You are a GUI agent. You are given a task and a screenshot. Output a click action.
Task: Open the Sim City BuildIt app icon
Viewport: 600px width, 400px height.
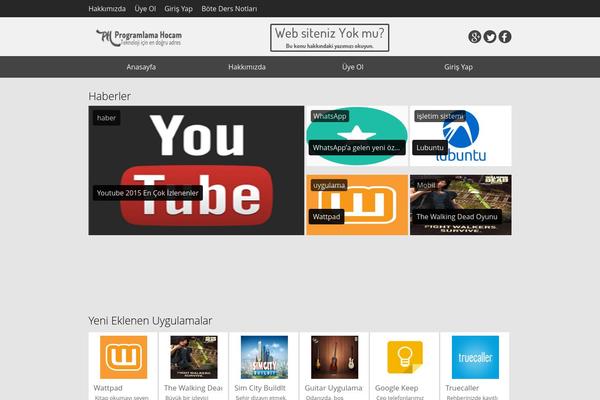264,357
